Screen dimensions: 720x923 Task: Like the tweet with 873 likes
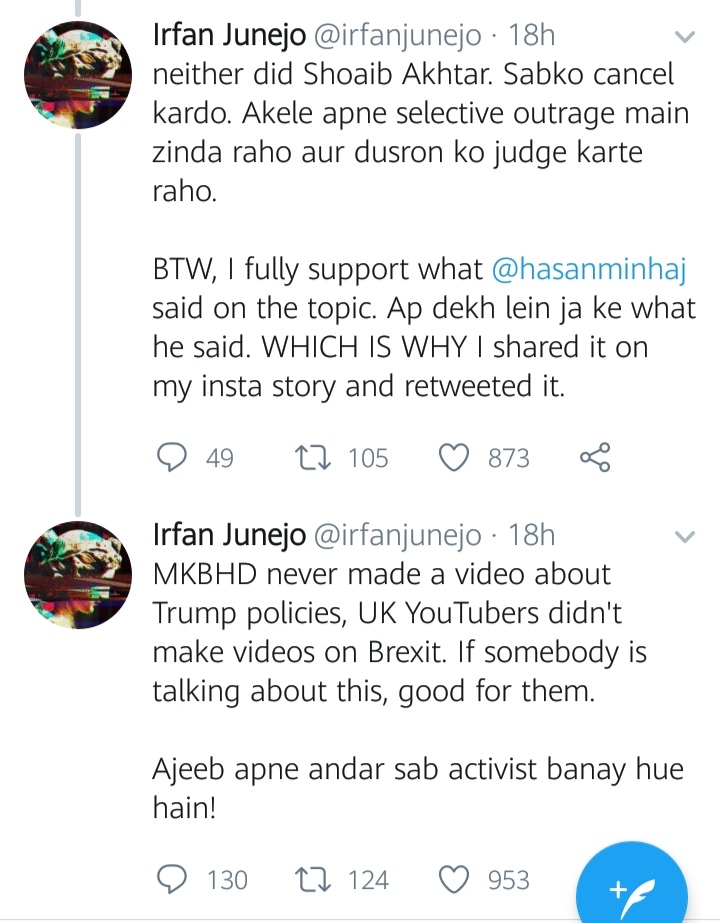[x=454, y=457]
